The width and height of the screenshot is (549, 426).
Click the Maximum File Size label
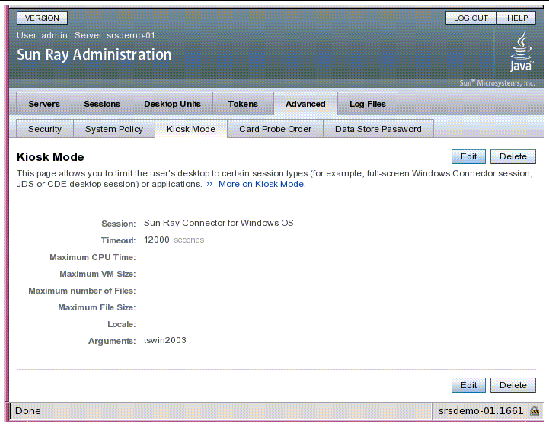pos(97,307)
